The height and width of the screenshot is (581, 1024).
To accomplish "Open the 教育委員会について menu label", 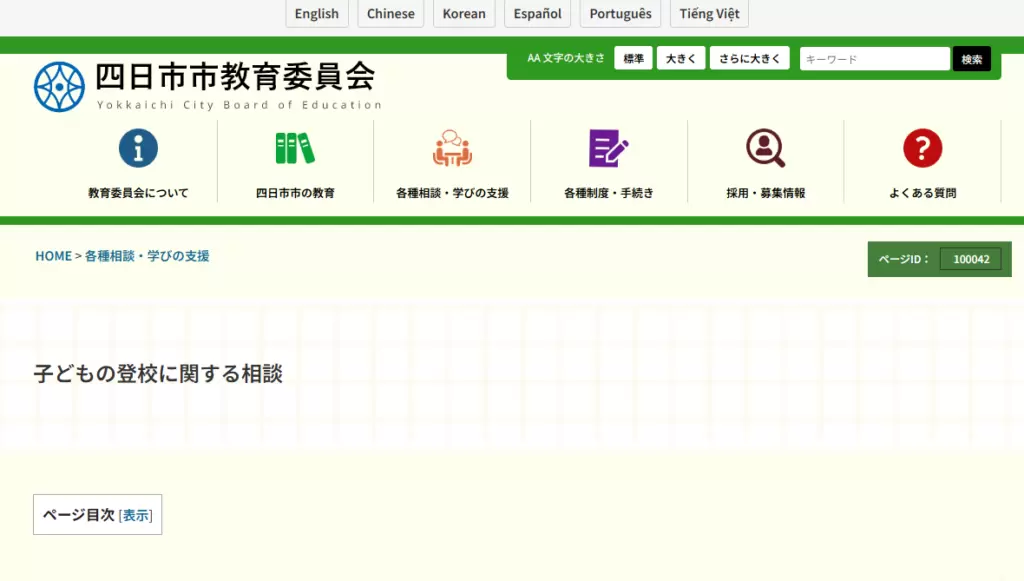I will pos(138,193).
